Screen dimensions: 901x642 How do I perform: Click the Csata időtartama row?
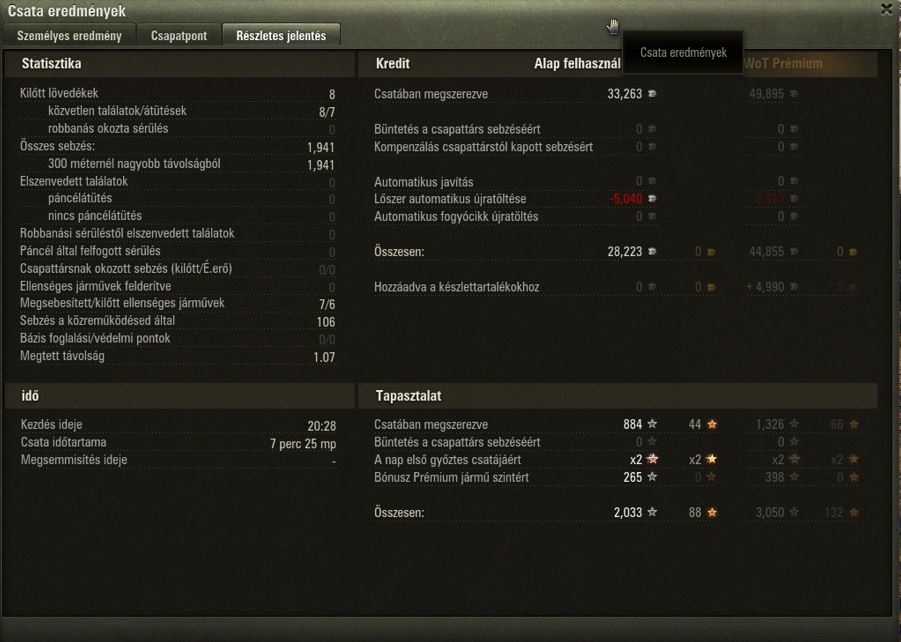click(178, 443)
